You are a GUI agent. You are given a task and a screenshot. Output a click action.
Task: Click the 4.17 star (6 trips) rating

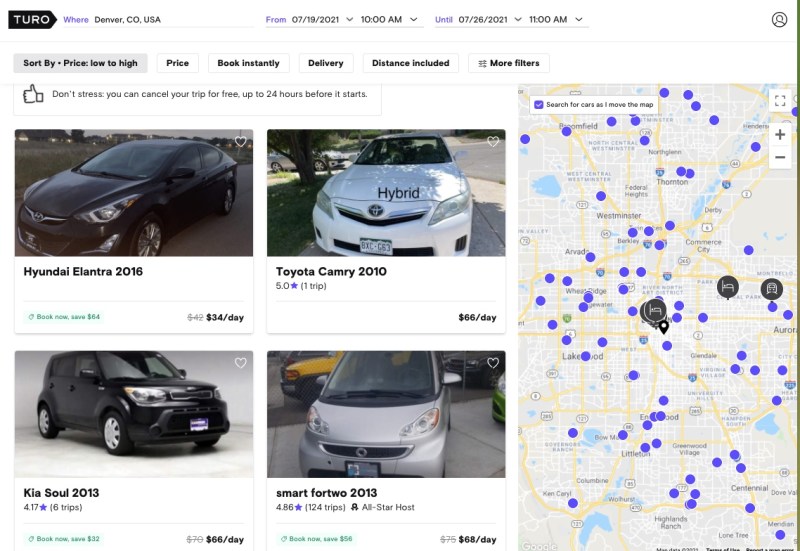(53, 507)
